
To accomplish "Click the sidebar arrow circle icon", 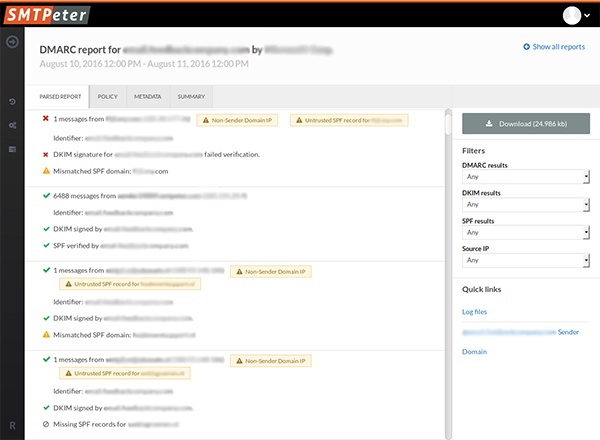I will (12, 41).
